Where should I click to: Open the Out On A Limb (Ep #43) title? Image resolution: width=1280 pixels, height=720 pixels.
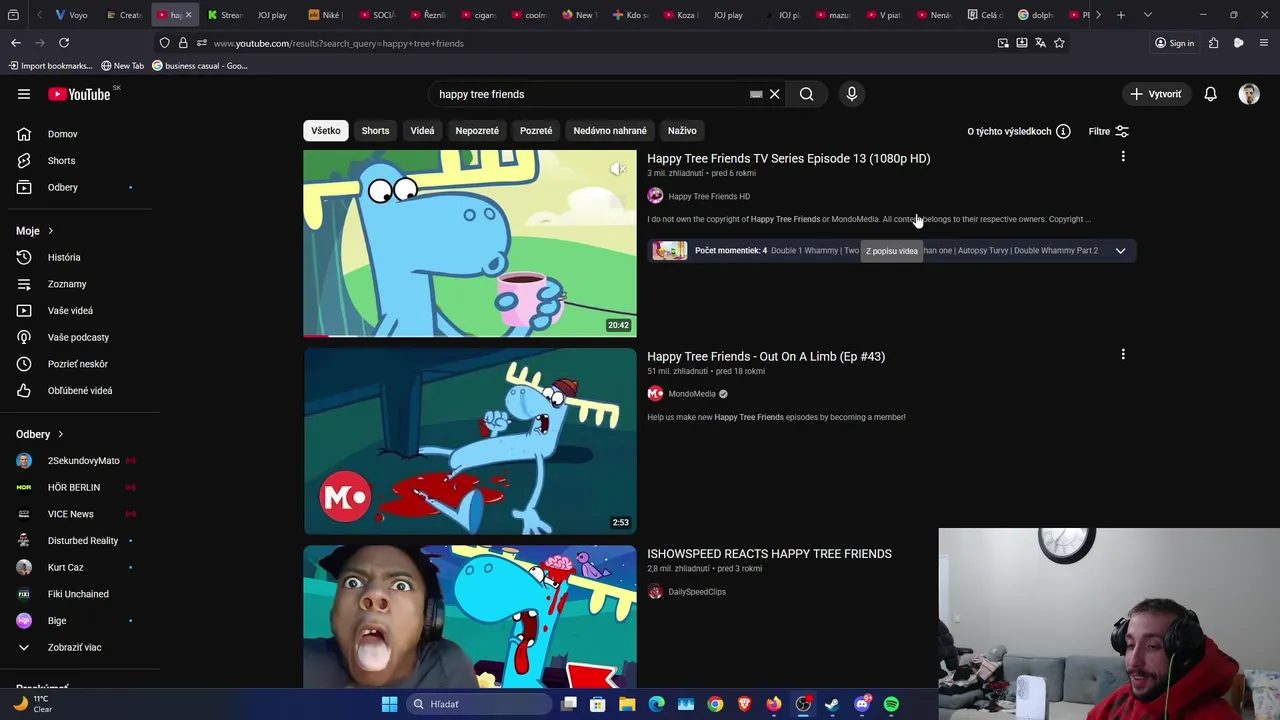pos(766,356)
